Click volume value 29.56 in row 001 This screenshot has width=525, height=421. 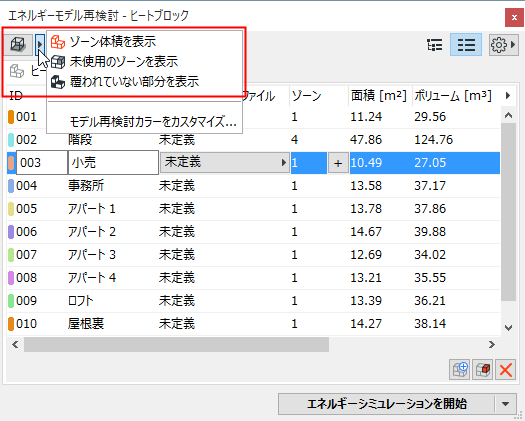click(430, 117)
